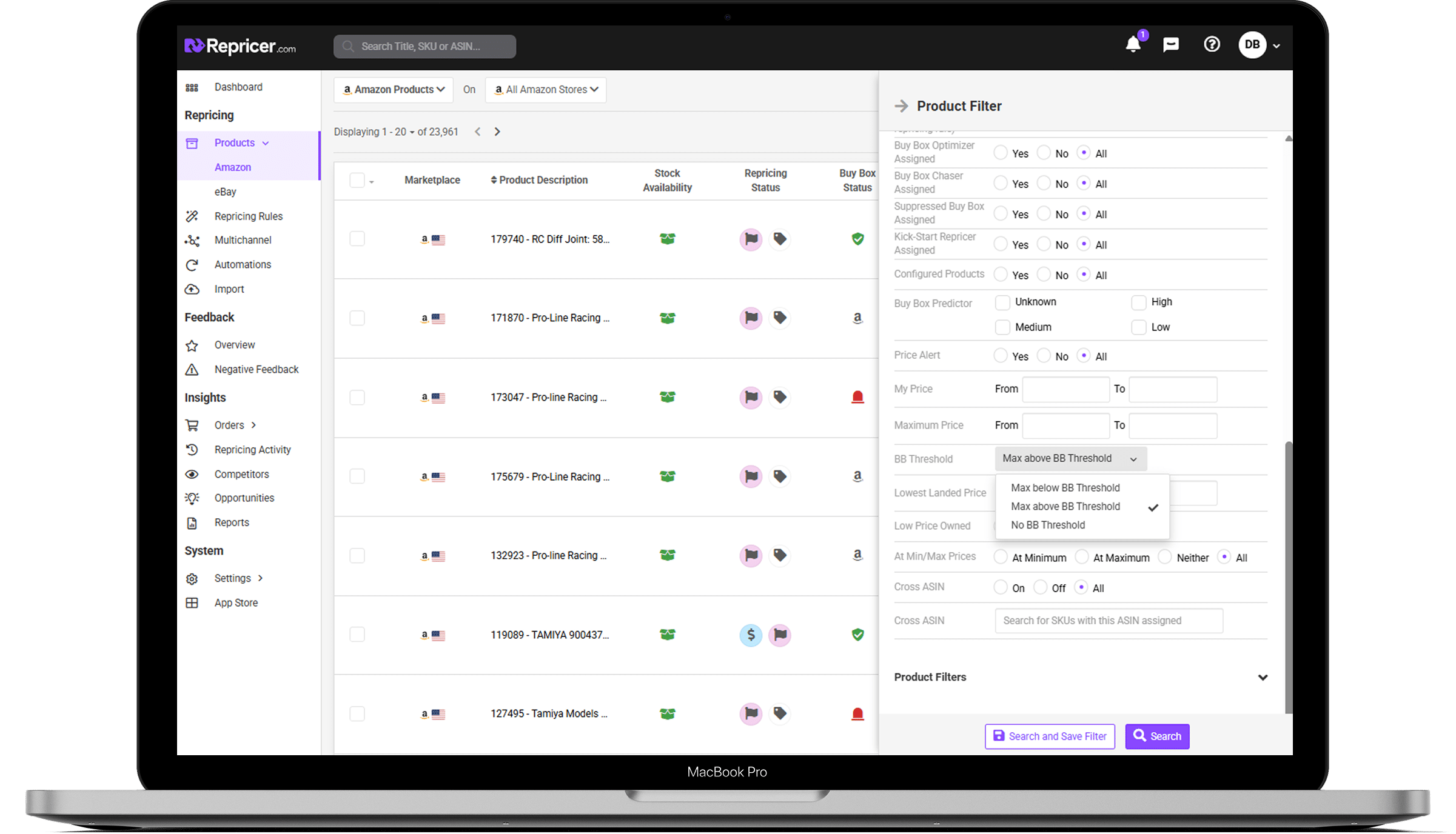Image resolution: width=1456 pixels, height=834 pixels.
Task: Check Medium under Buy Box Predictor
Action: [1002, 327]
